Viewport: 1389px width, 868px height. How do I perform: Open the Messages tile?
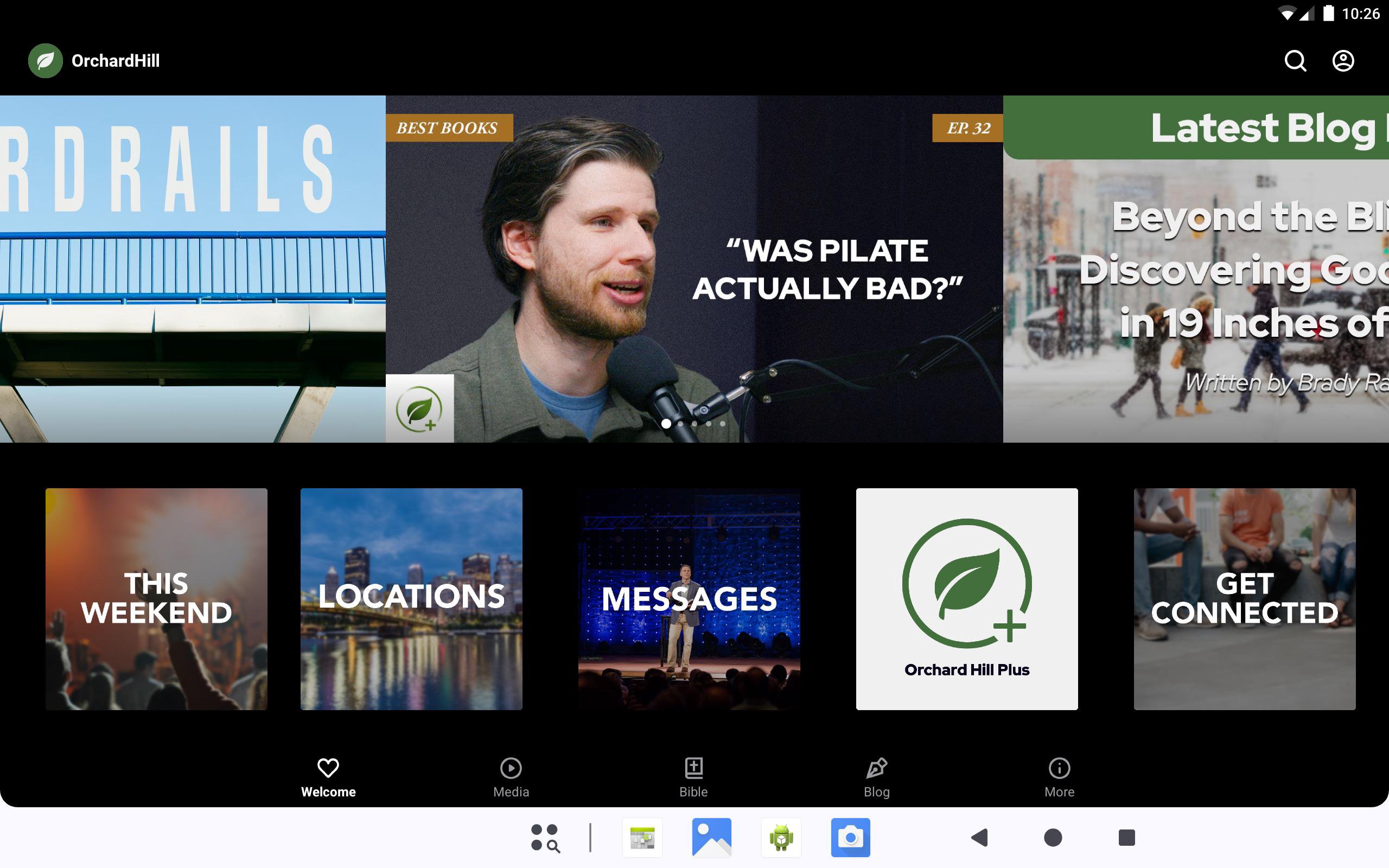(689, 599)
